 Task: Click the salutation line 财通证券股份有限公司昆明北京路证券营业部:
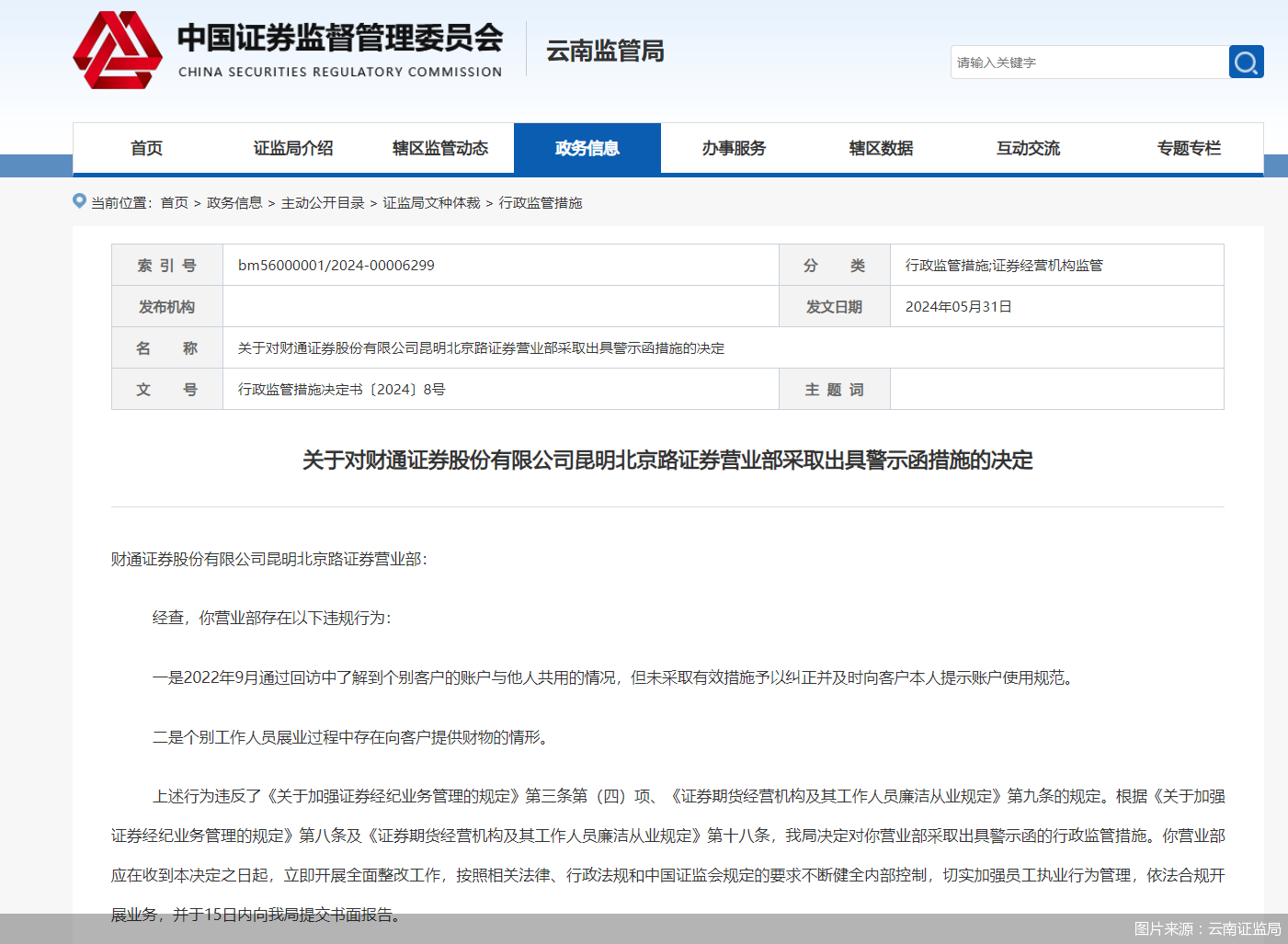[269, 559]
